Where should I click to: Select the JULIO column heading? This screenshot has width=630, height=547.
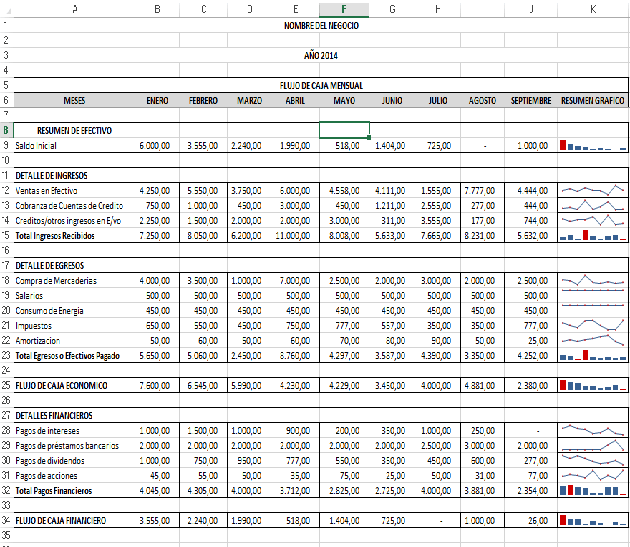point(438,100)
